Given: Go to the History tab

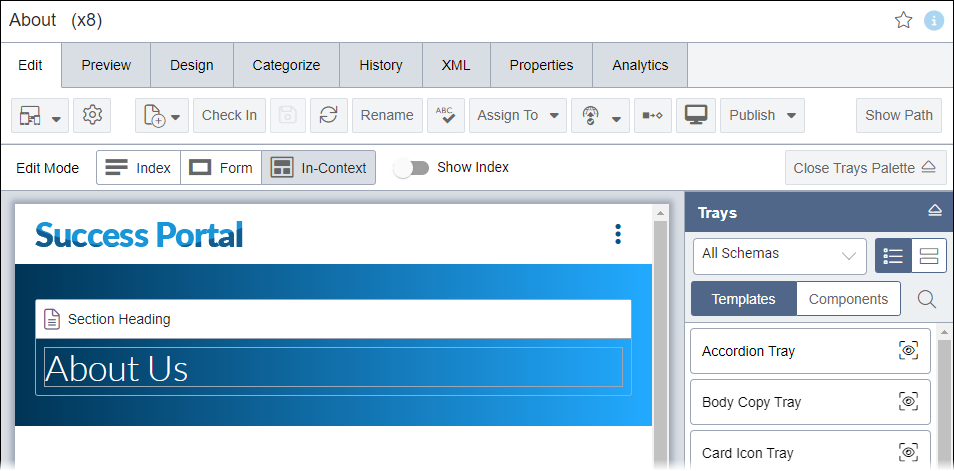Looking at the screenshot, I should pos(381,65).
